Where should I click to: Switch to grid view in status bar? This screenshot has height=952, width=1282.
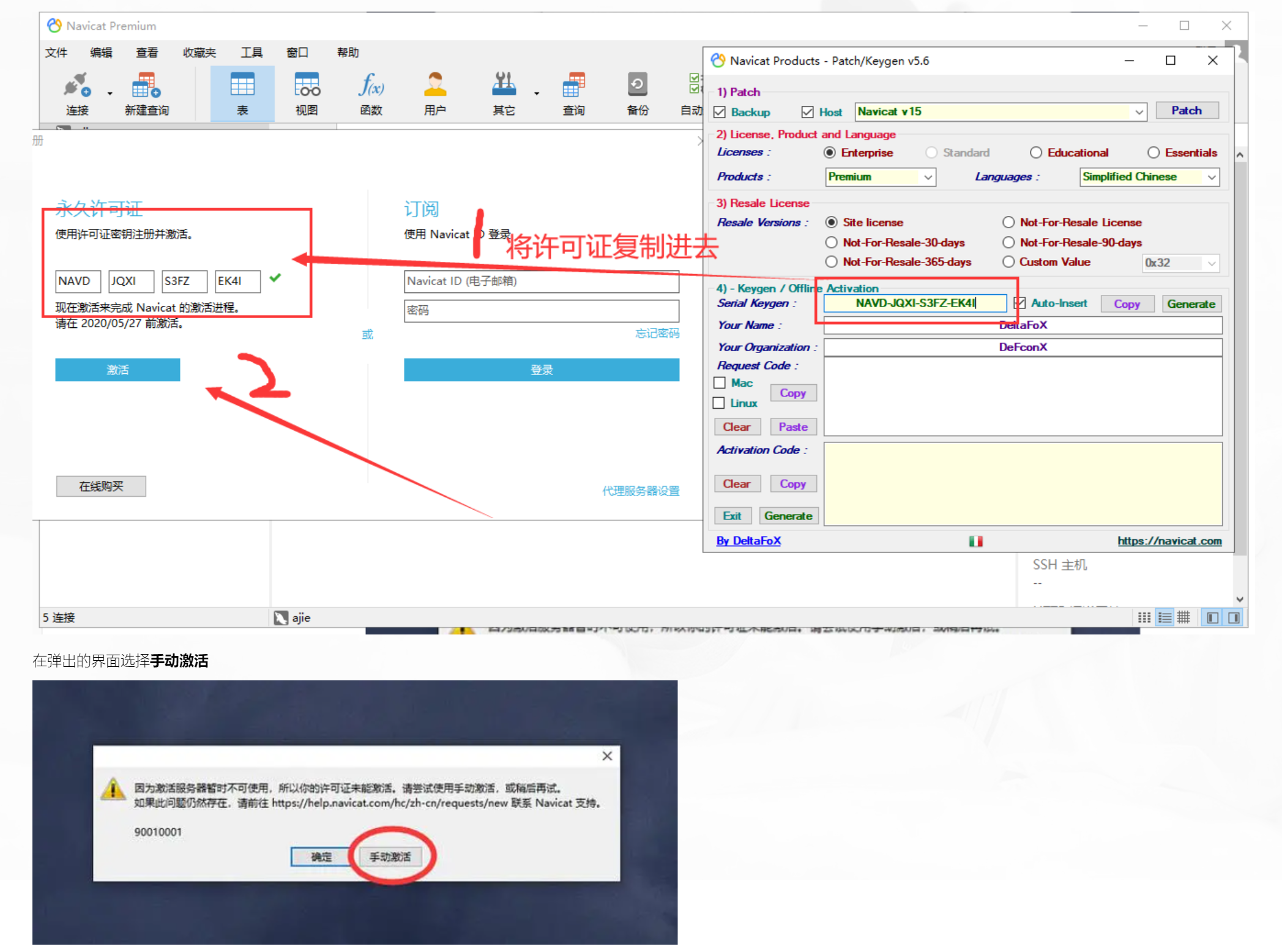1144,617
